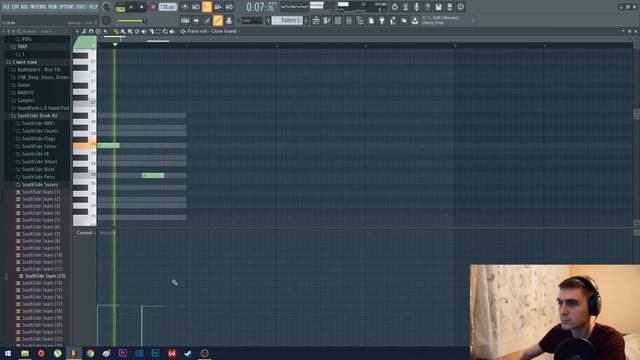Viewport: 640px width, 360px height.
Task: Click the one-click audio recording microphone icon
Action: tap(416, 7)
